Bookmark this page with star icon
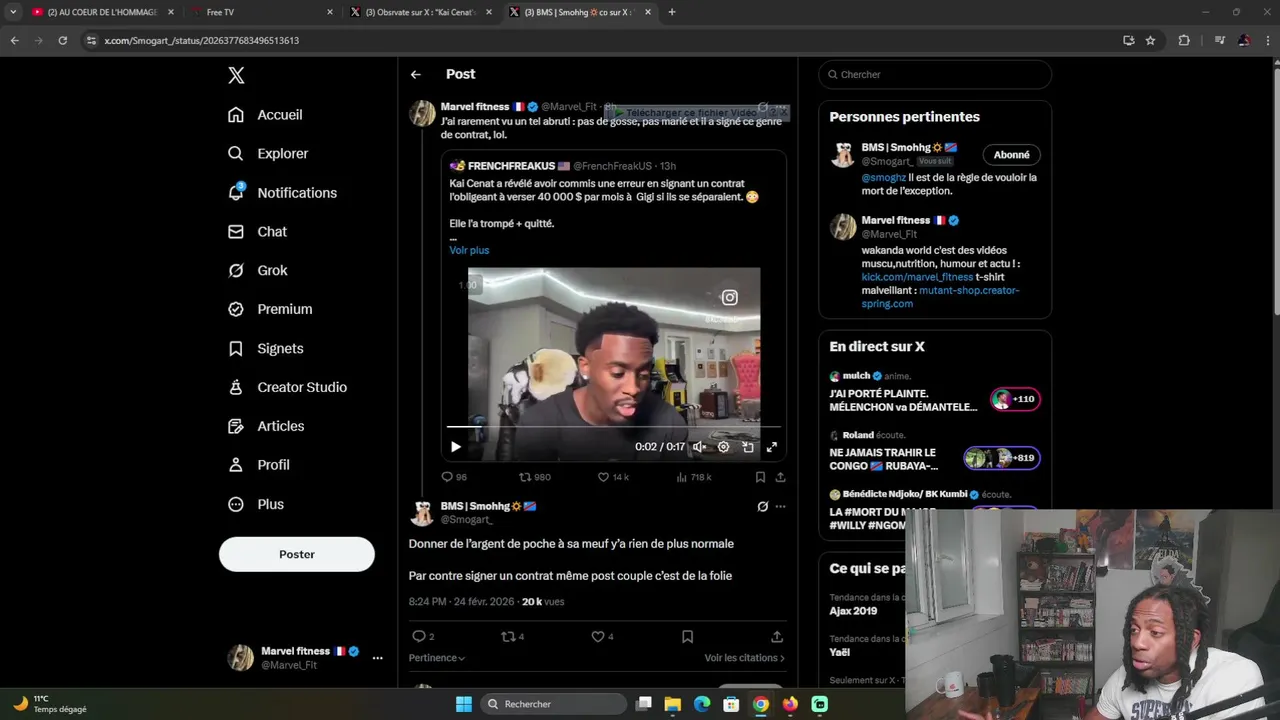Image resolution: width=1280 pixels, height=720 pixels. 1150,40
